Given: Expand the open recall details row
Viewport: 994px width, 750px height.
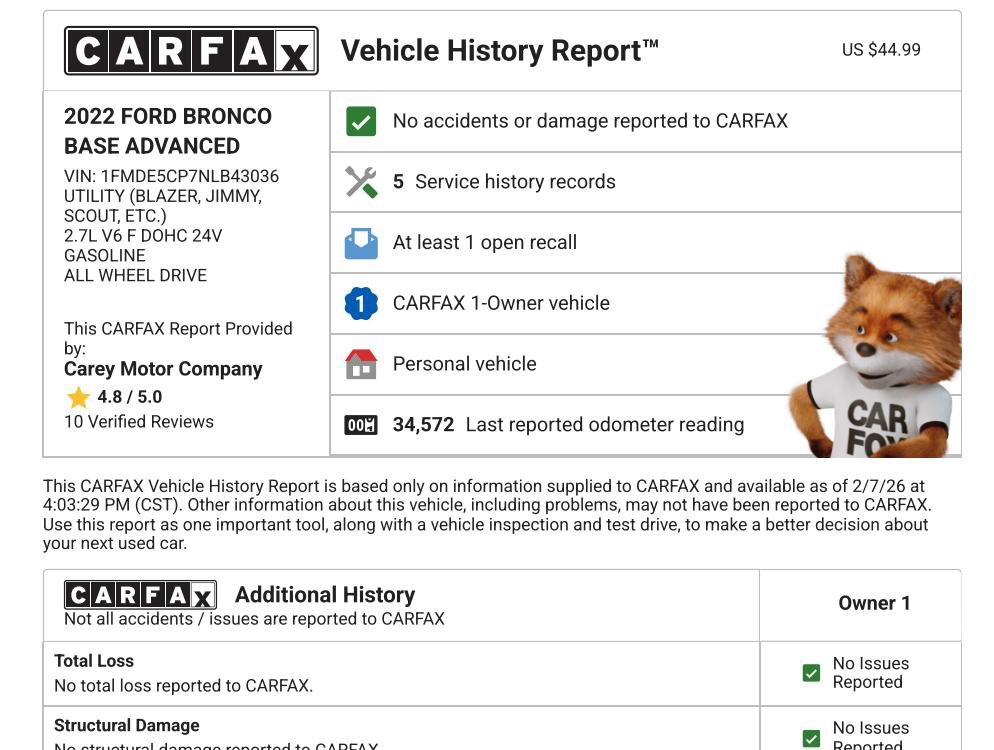Looking at the screenshot, I should (486, 242).
